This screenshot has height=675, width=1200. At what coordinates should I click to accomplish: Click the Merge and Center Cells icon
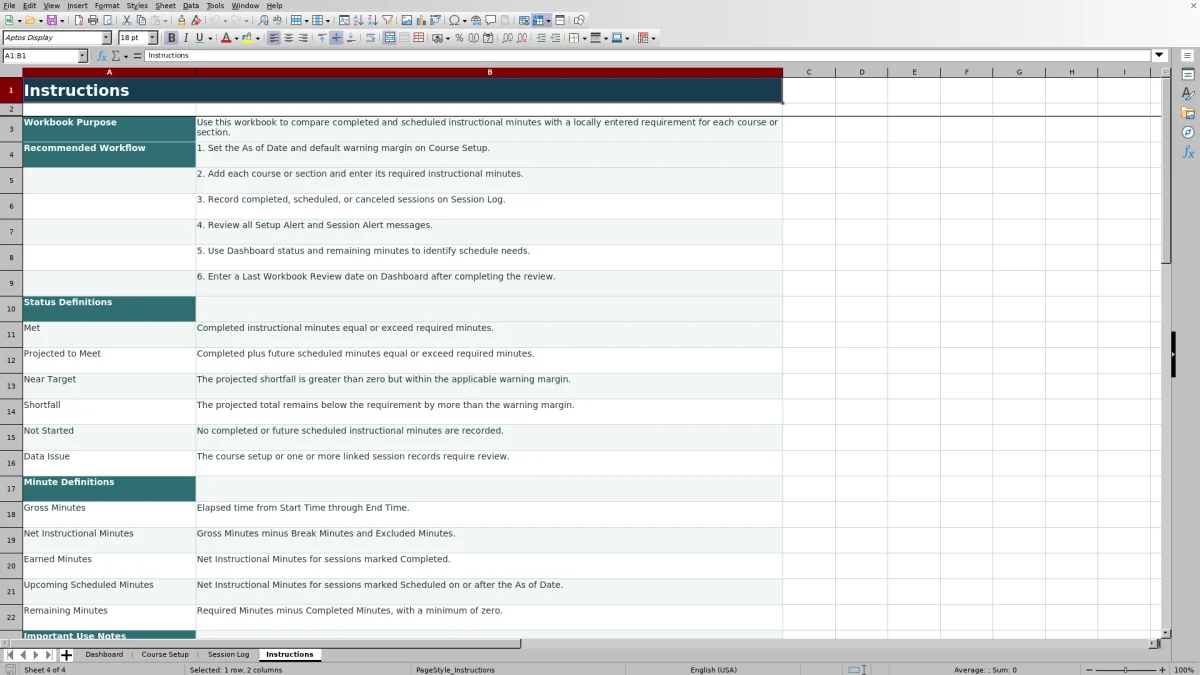click(x=389, y=38)
